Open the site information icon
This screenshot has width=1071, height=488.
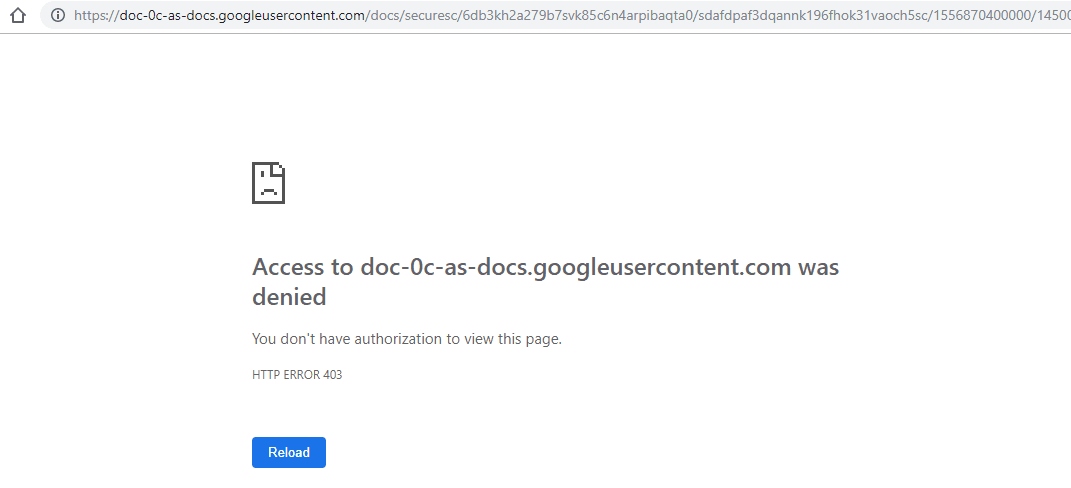[x=57, y=15]
